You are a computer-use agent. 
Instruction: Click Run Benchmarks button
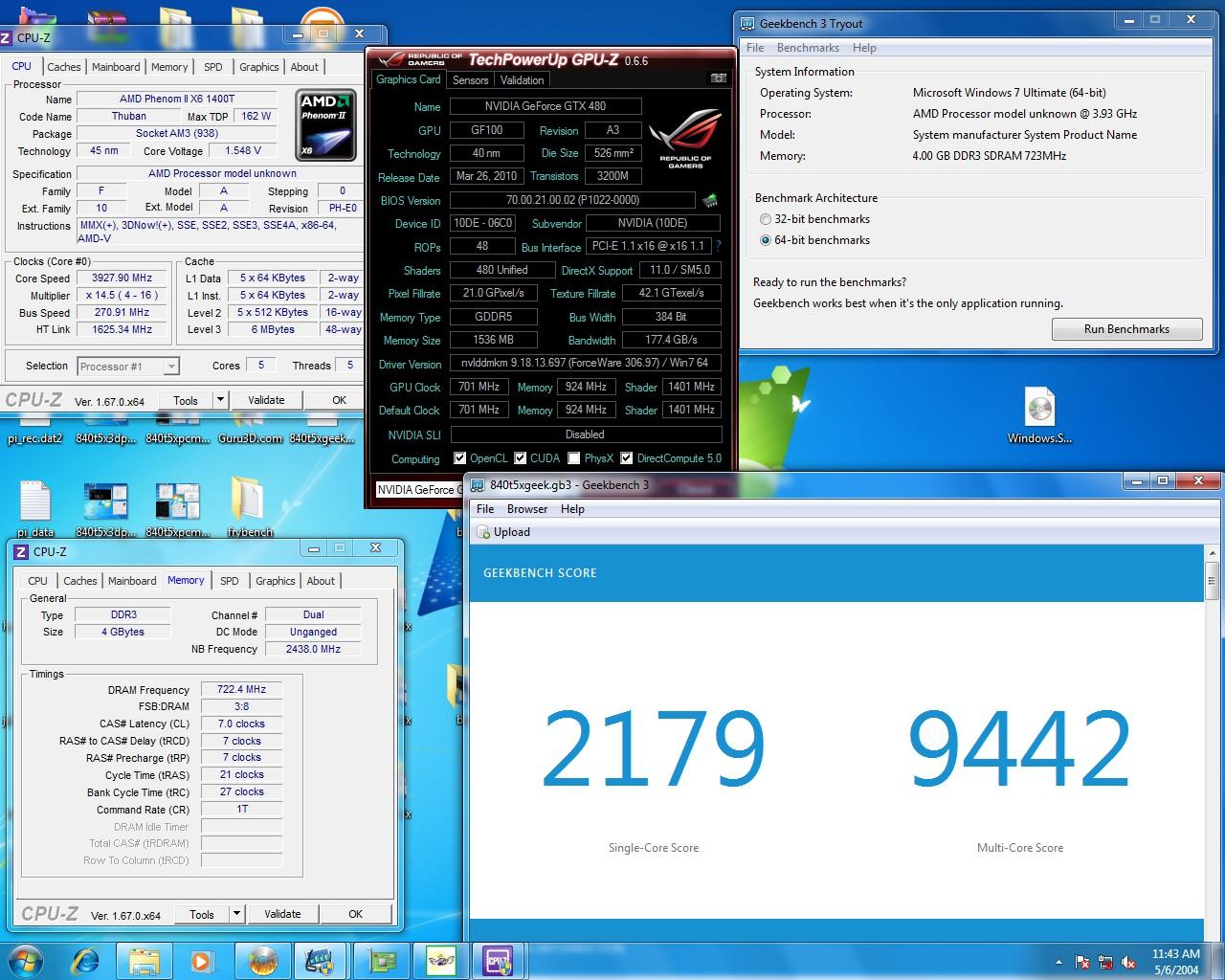pyautogui.click(x=1126, y=329)
